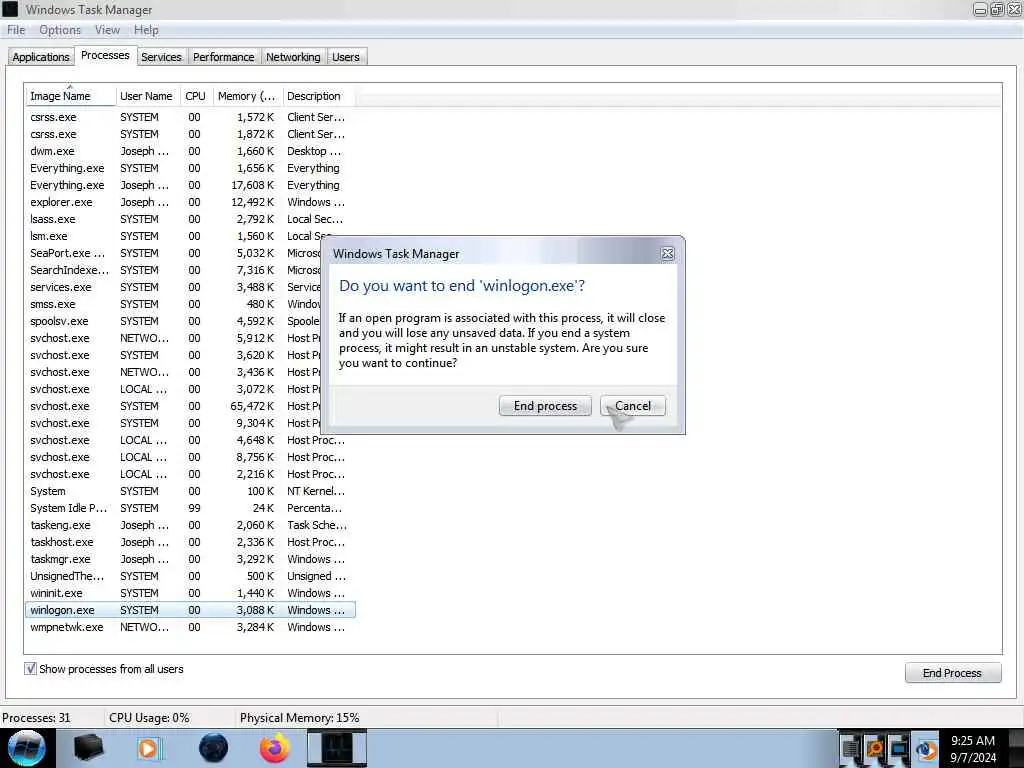This screenshot has width=1024, height=768.
Task: Confirm End process in the dialog
Action: pyautogui.click(x=545, y=406)
